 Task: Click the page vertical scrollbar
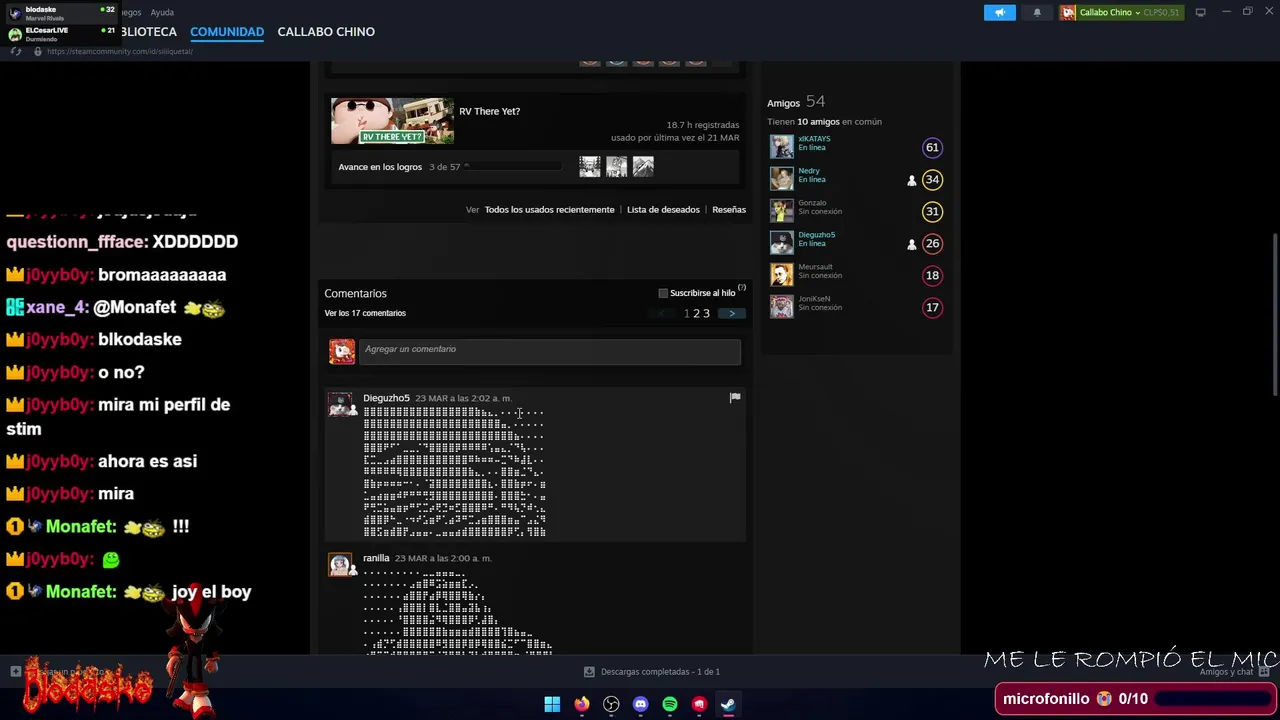point(1275,314)
